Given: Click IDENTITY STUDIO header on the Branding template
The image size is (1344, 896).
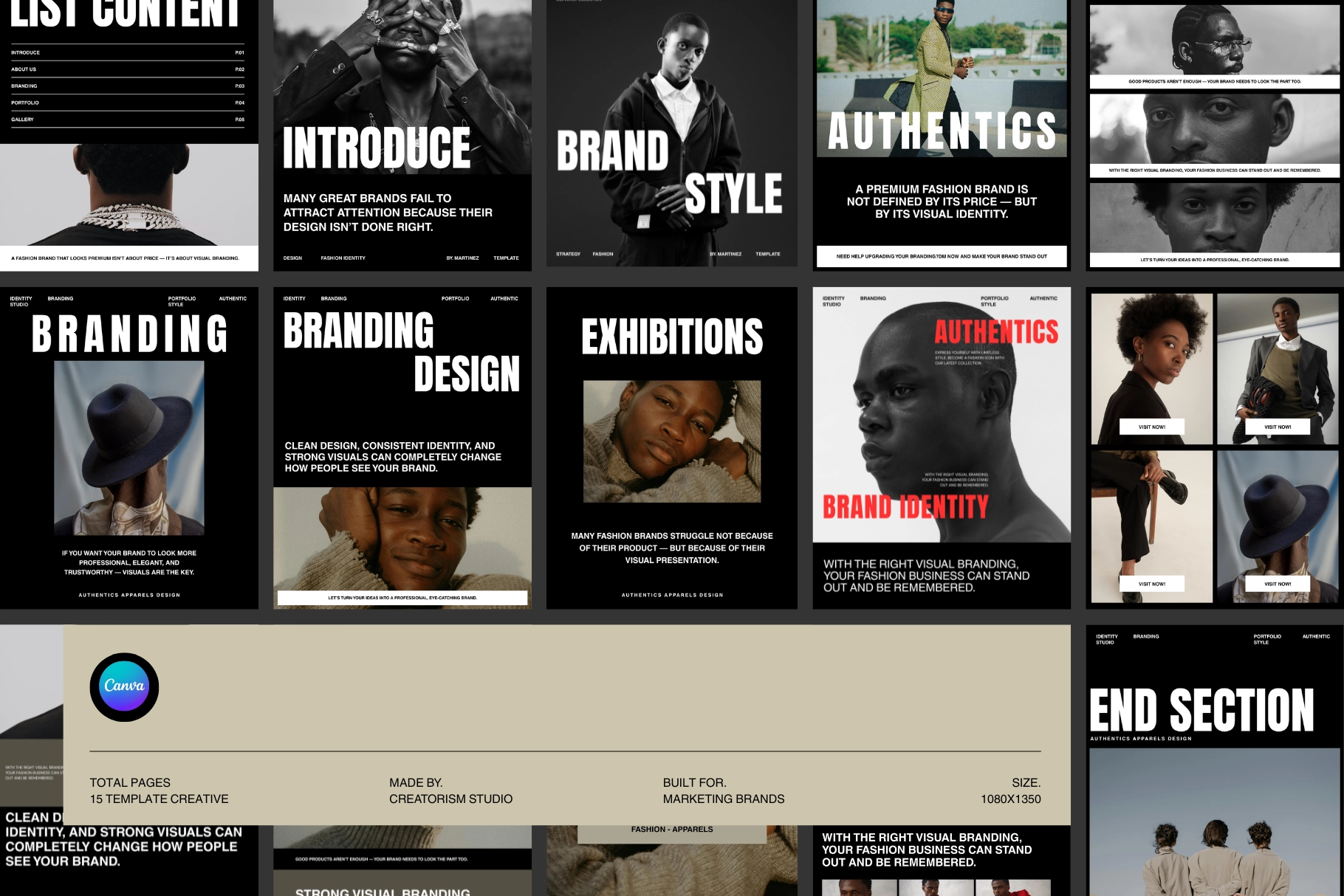Looking at the screenshot, I should (x=21, y=301).
